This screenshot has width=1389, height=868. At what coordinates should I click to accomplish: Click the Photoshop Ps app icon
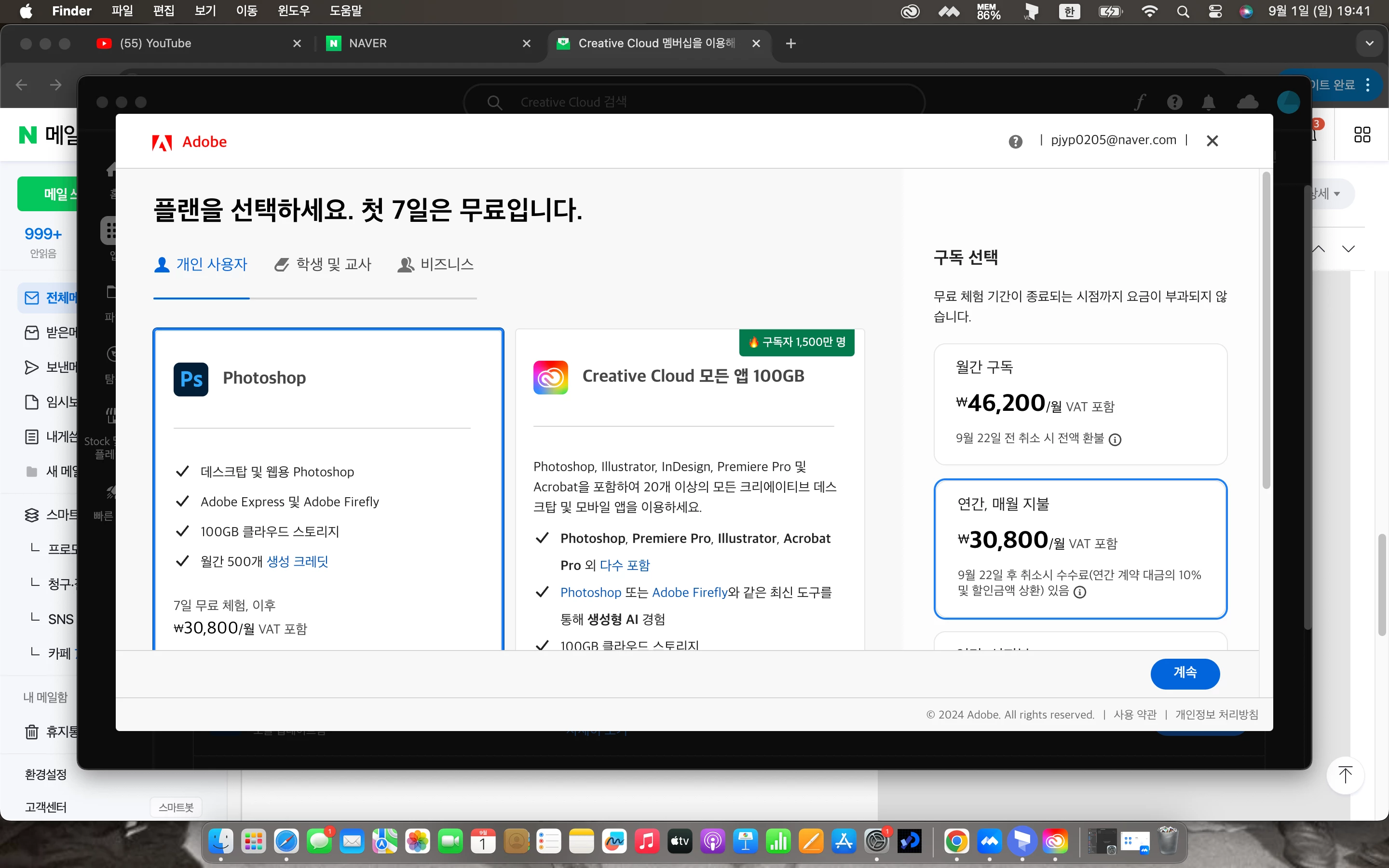[x=191, y=379]
